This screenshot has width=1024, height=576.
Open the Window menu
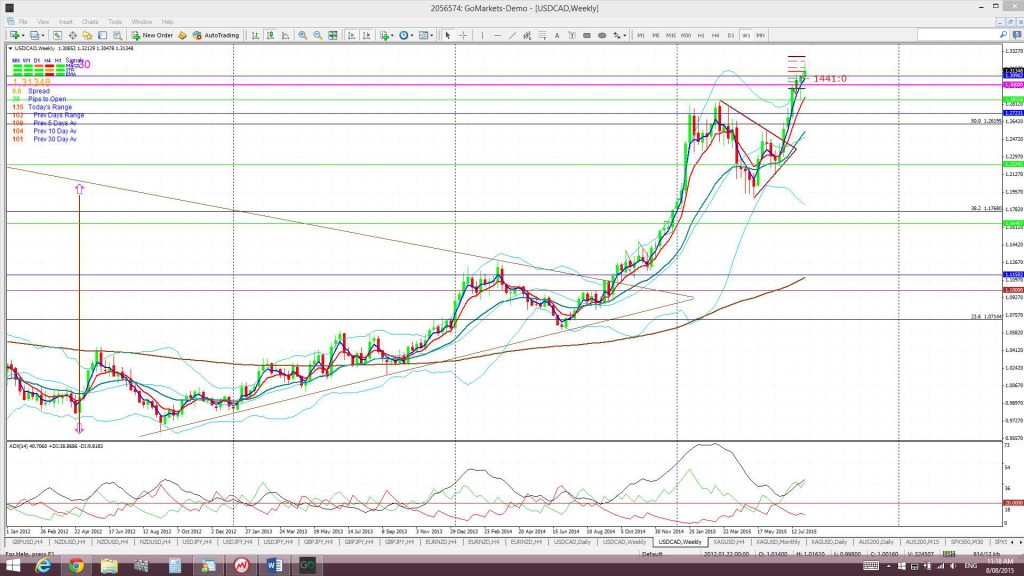pyautogui.click(x=142, y=22)
